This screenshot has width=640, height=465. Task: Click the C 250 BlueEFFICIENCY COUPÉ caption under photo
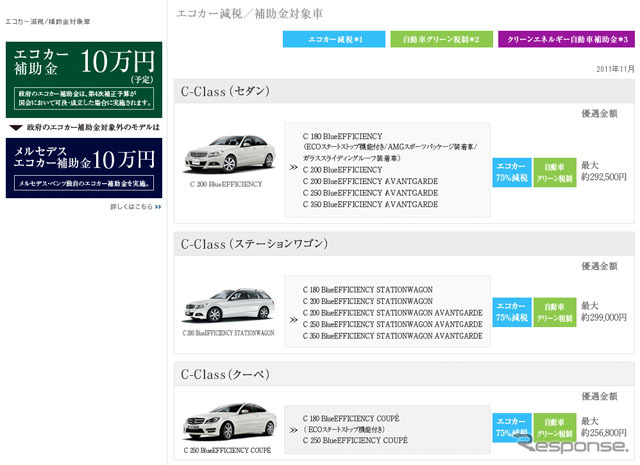coord(227,450)
